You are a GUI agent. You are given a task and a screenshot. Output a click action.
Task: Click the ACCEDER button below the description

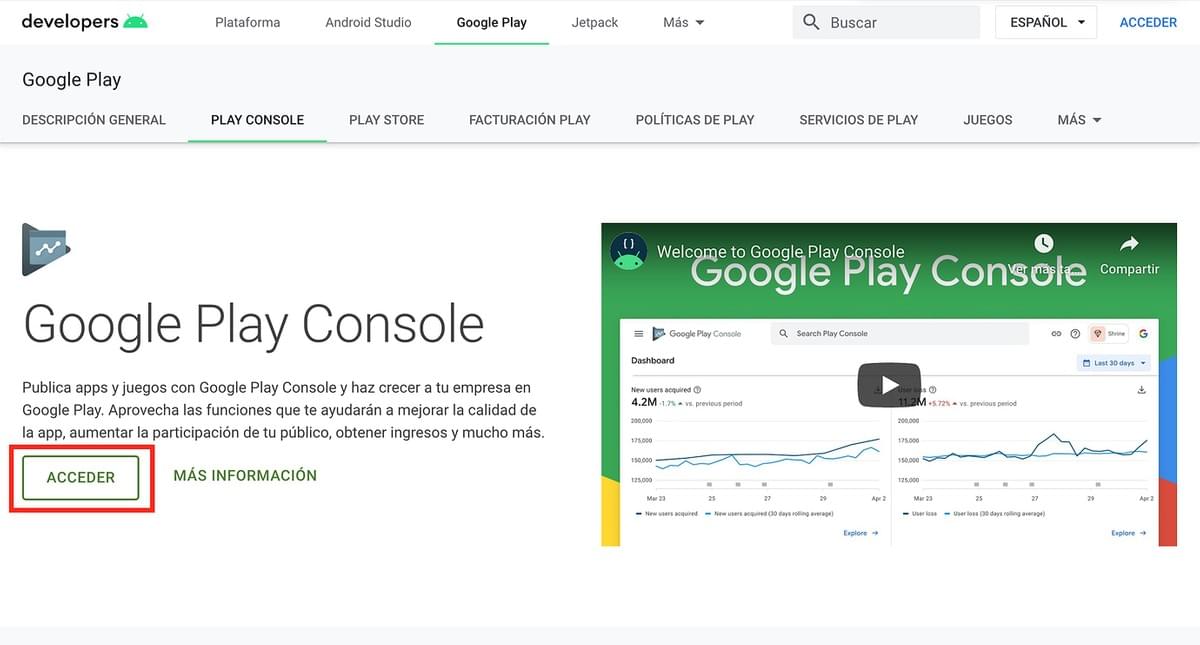click(x=81, y=478)
